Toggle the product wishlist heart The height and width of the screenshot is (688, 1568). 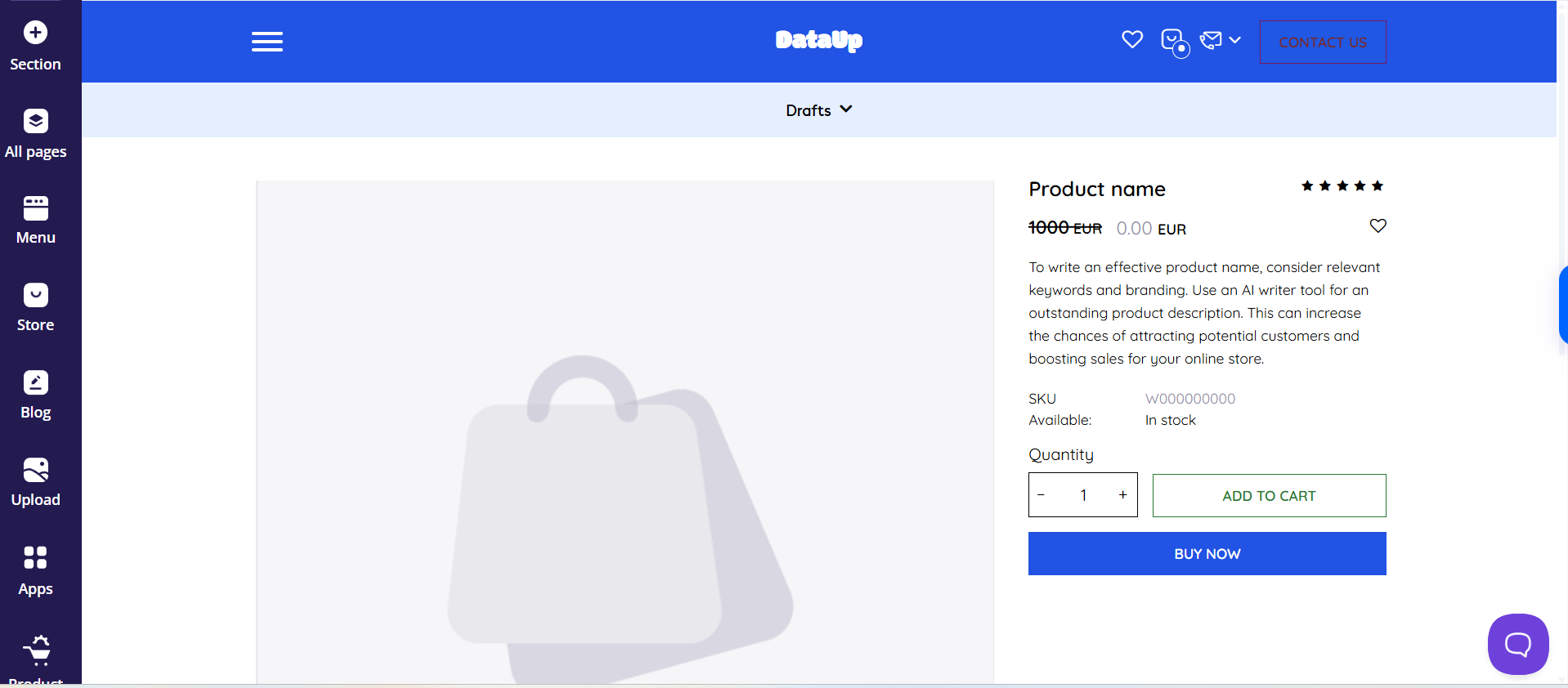coord(1378,226)
